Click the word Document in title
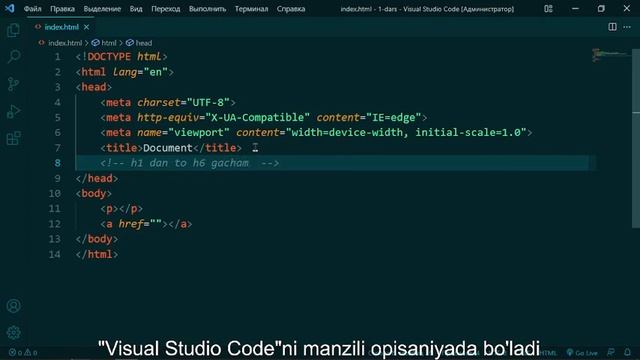This screenshot has height=360, width=640. 168,148
